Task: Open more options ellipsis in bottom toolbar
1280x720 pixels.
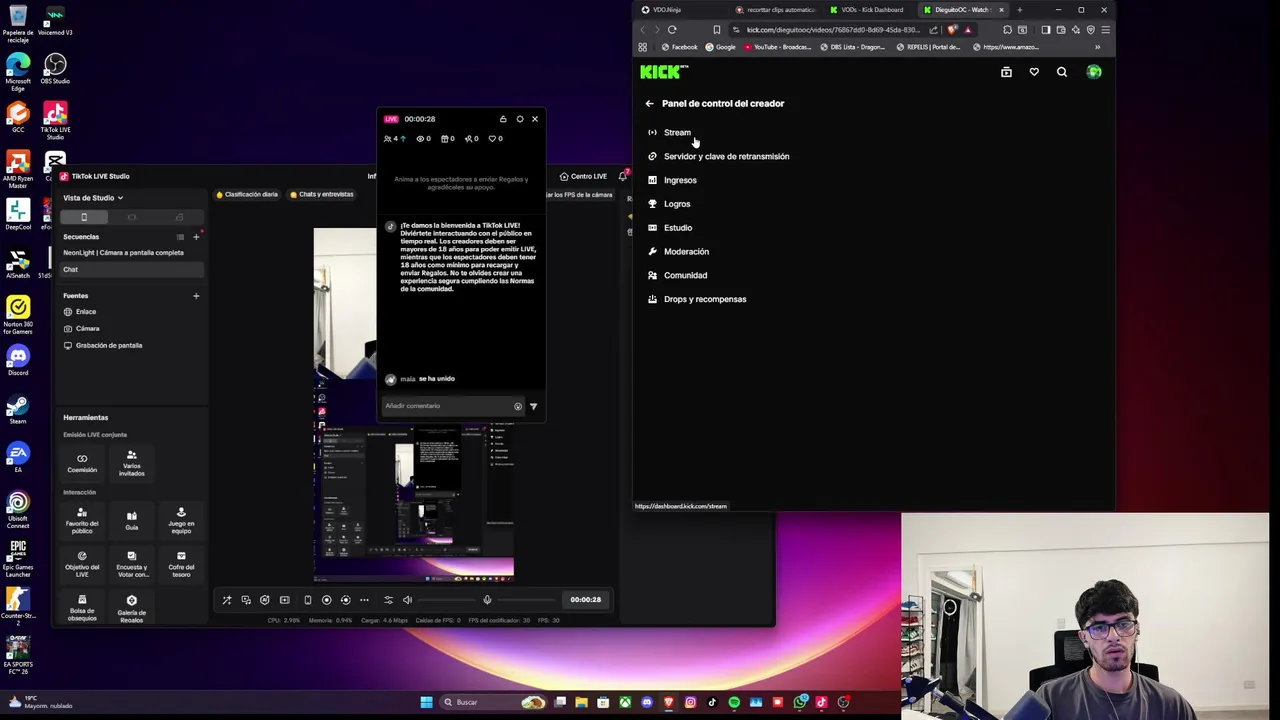Action: 364,600
